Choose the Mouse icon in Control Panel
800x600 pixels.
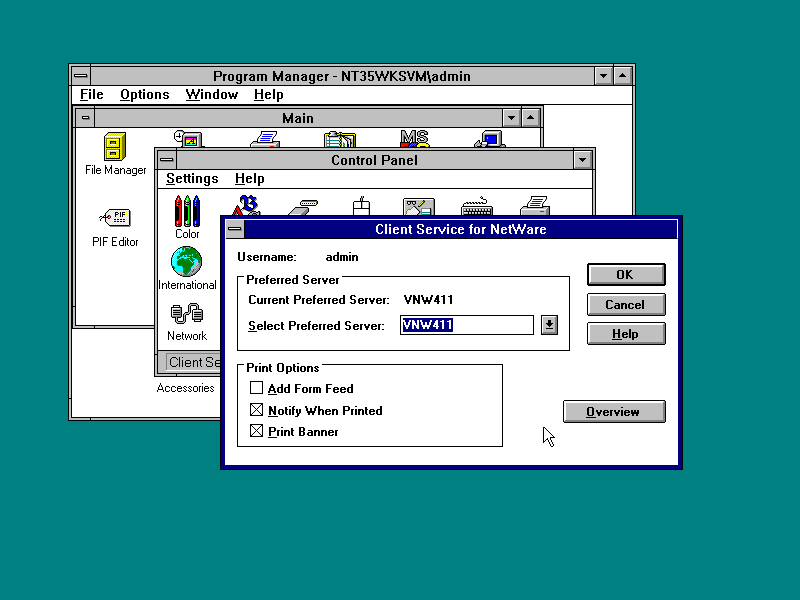tap(361, 206)
